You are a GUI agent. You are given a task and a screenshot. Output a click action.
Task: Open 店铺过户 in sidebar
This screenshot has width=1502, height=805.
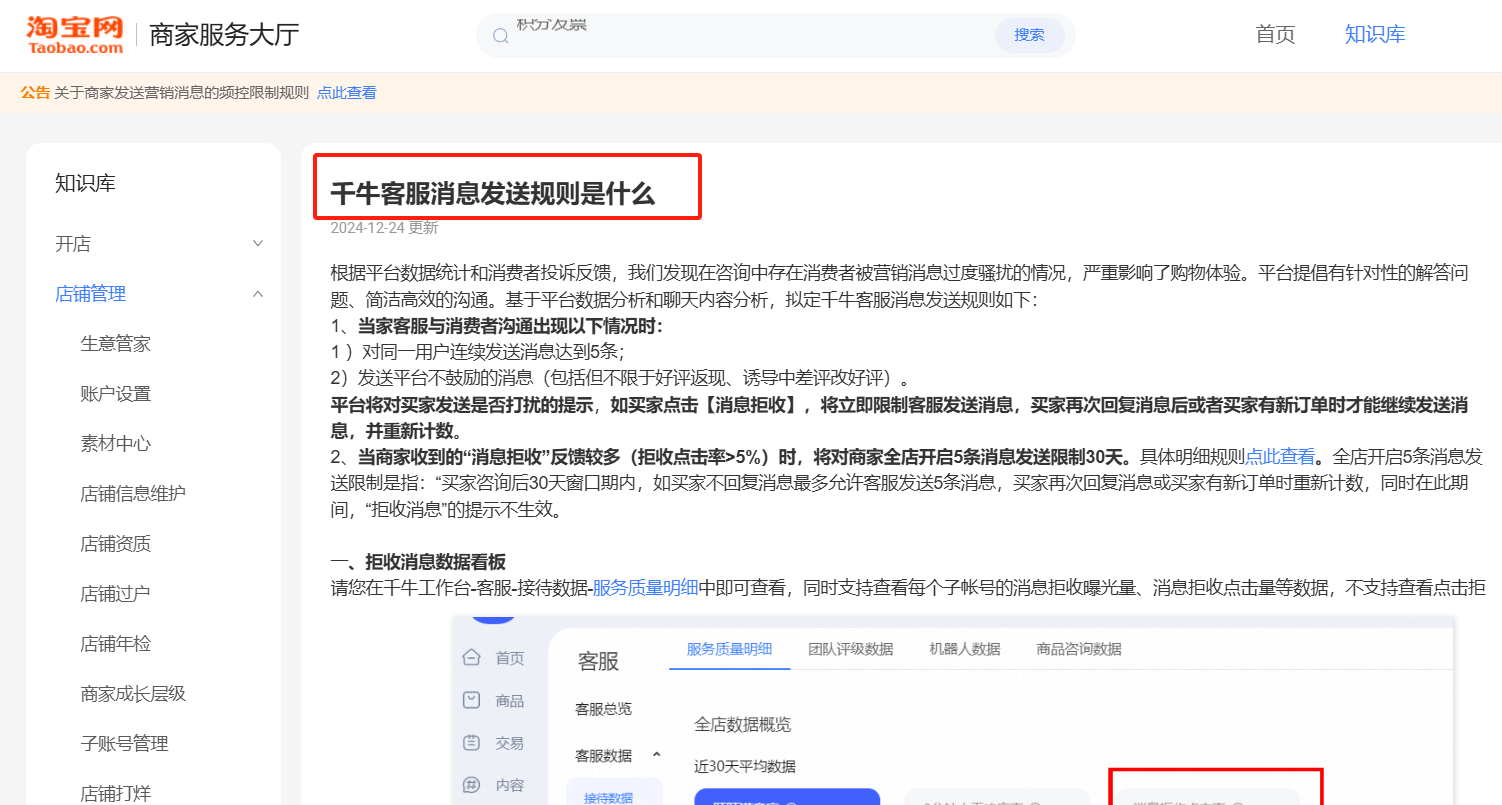point(116,594)
